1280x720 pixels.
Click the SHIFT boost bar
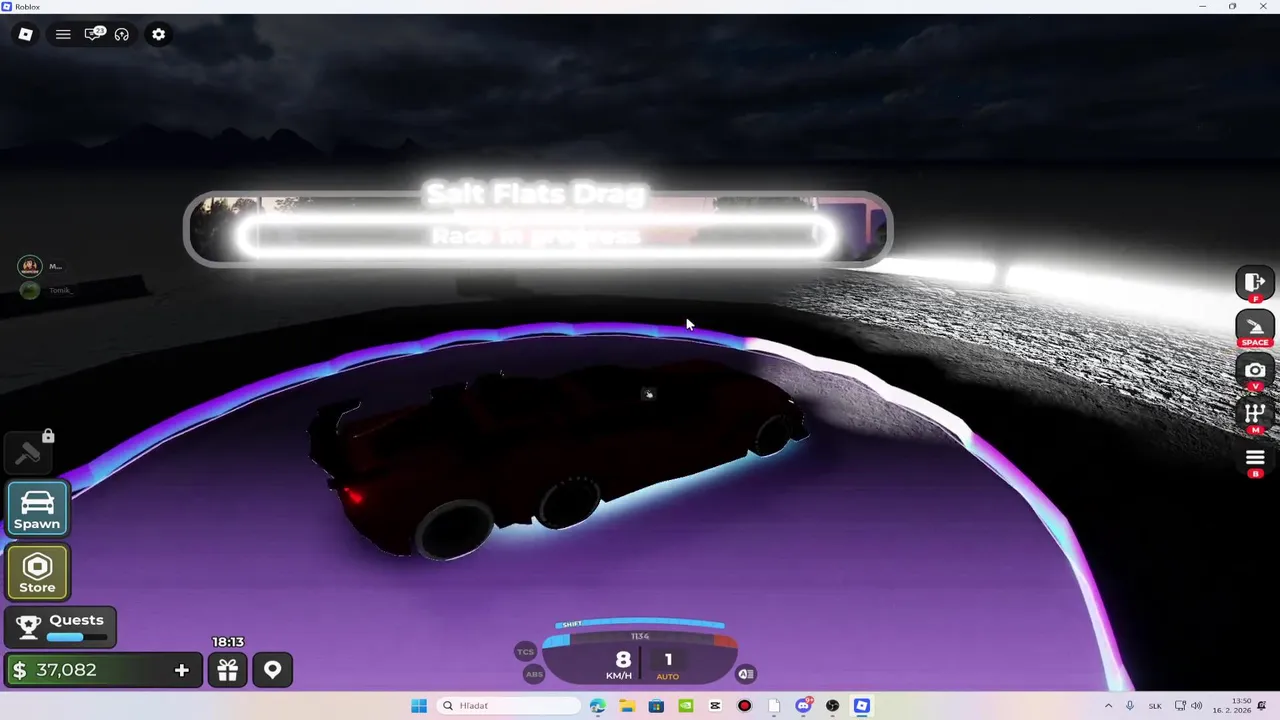pyautogui.click(x=640, y=624)
